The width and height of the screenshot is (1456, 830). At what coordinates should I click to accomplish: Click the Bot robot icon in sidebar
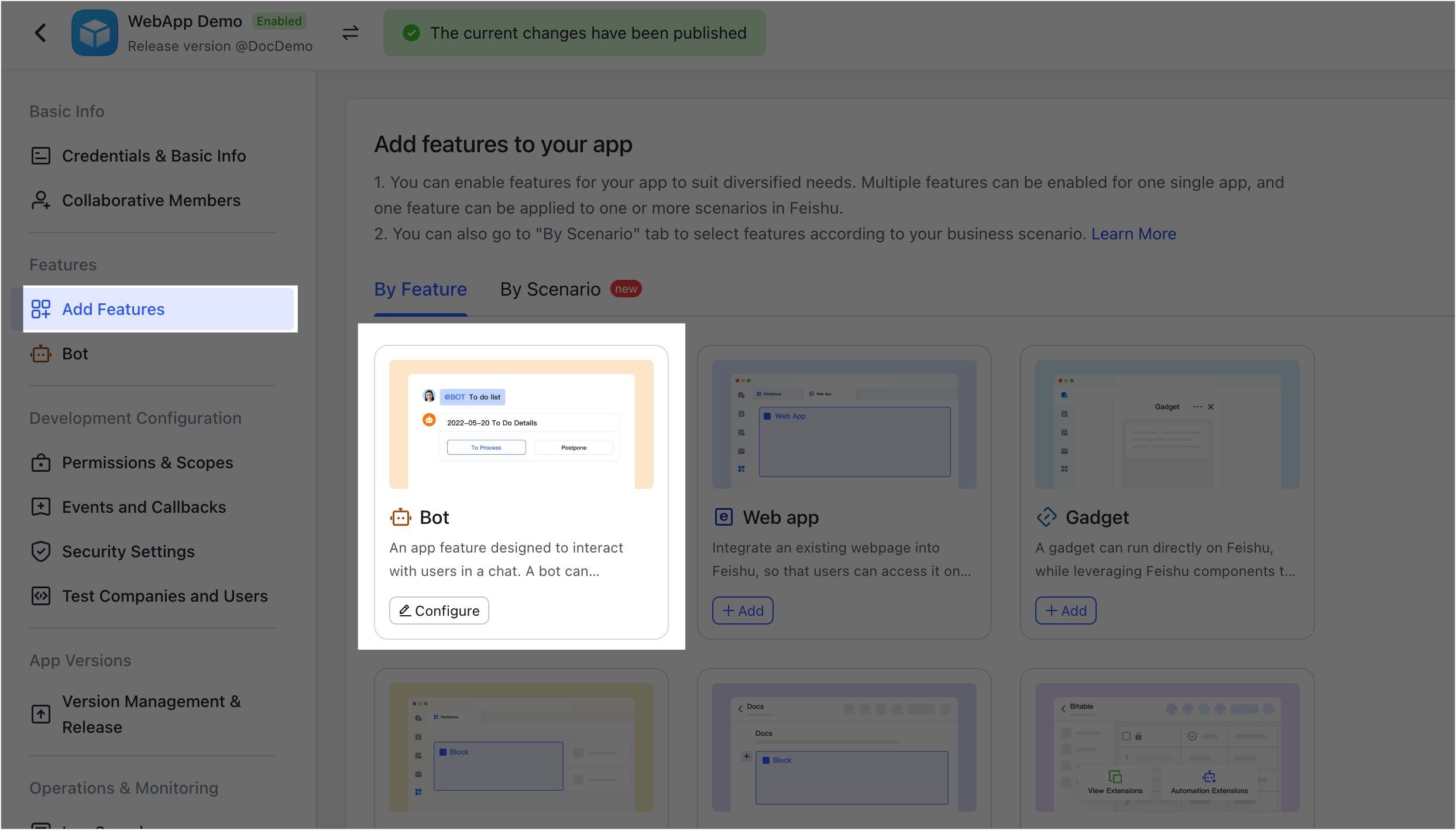point(40,354)
